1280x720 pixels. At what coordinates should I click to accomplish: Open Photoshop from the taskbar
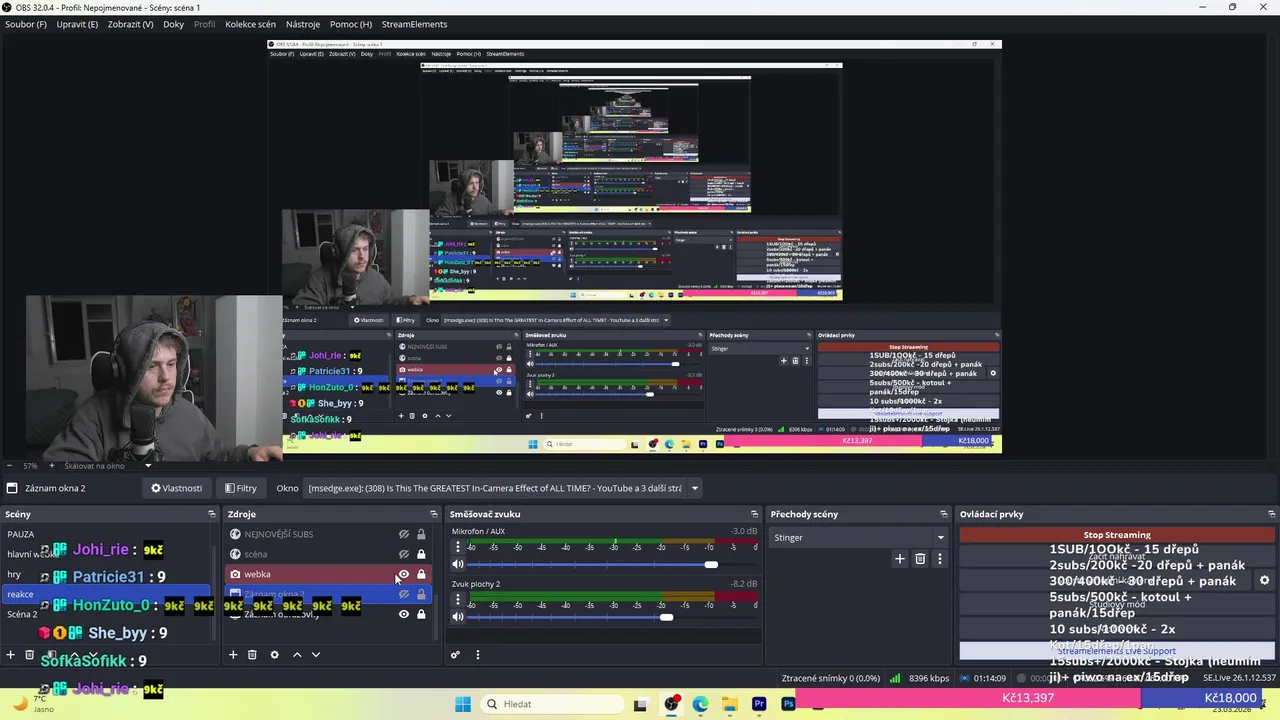pos(788,704)
